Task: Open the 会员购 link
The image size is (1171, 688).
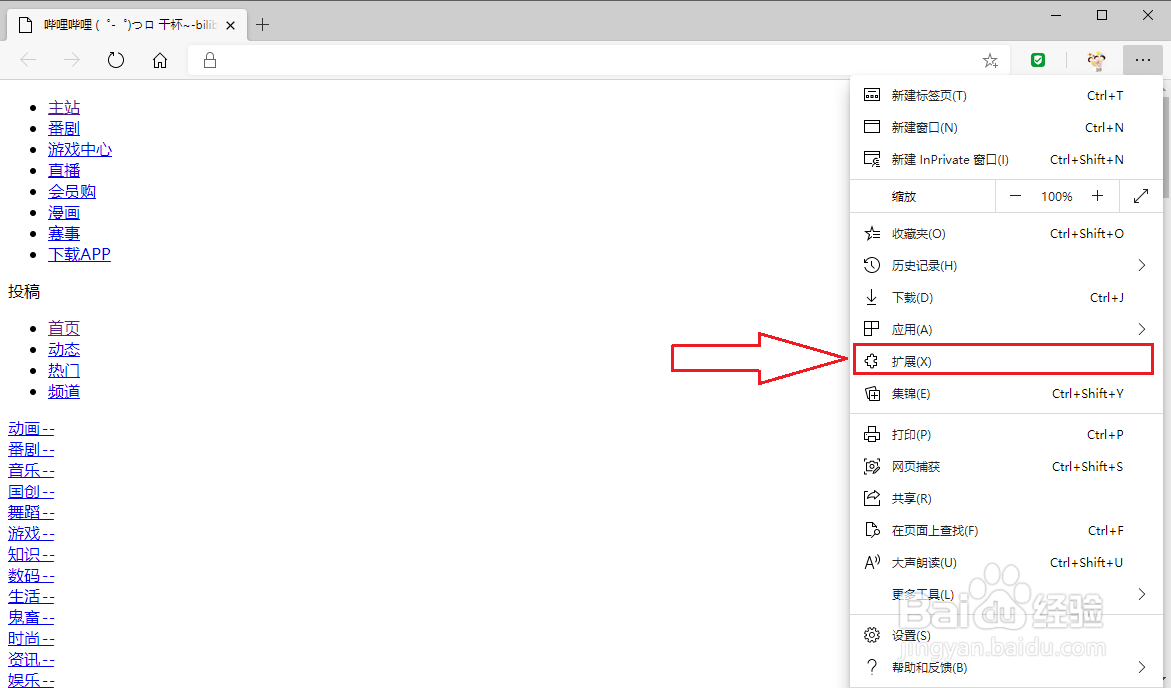Action: 72,191
